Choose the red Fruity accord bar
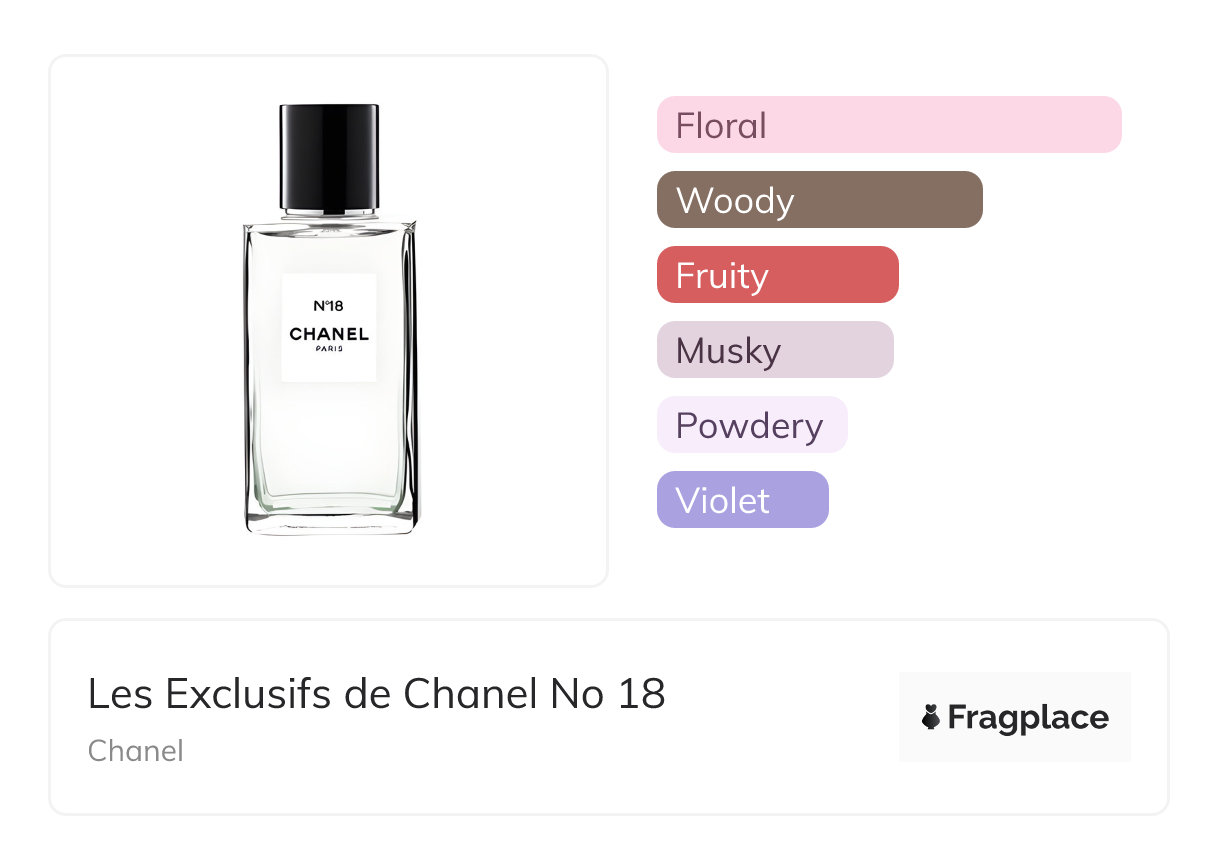Screen dimensions: 1218x864 pyautogui.click(x=777, y=275)
